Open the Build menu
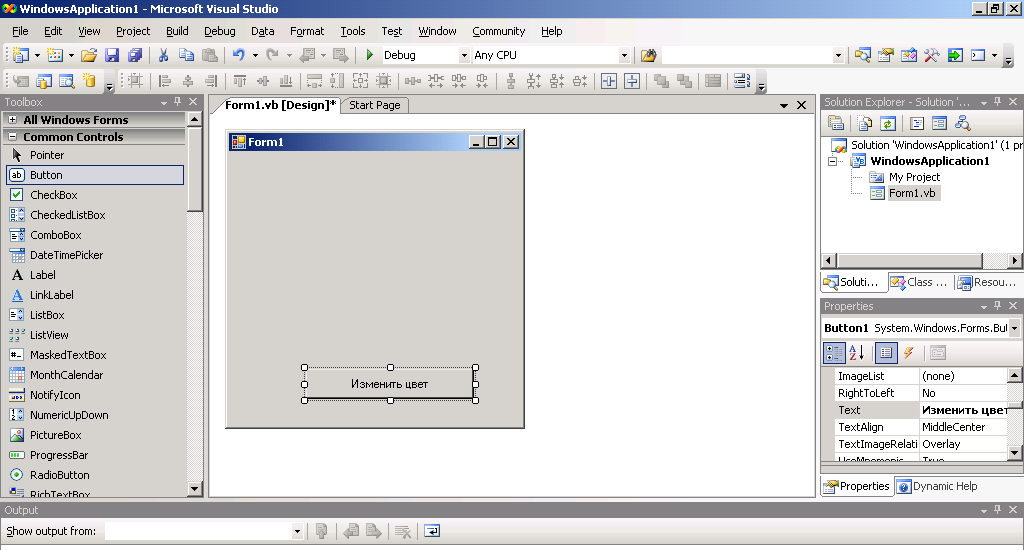The height and width of the screenshot is (550, 1024). click(177, 31)
